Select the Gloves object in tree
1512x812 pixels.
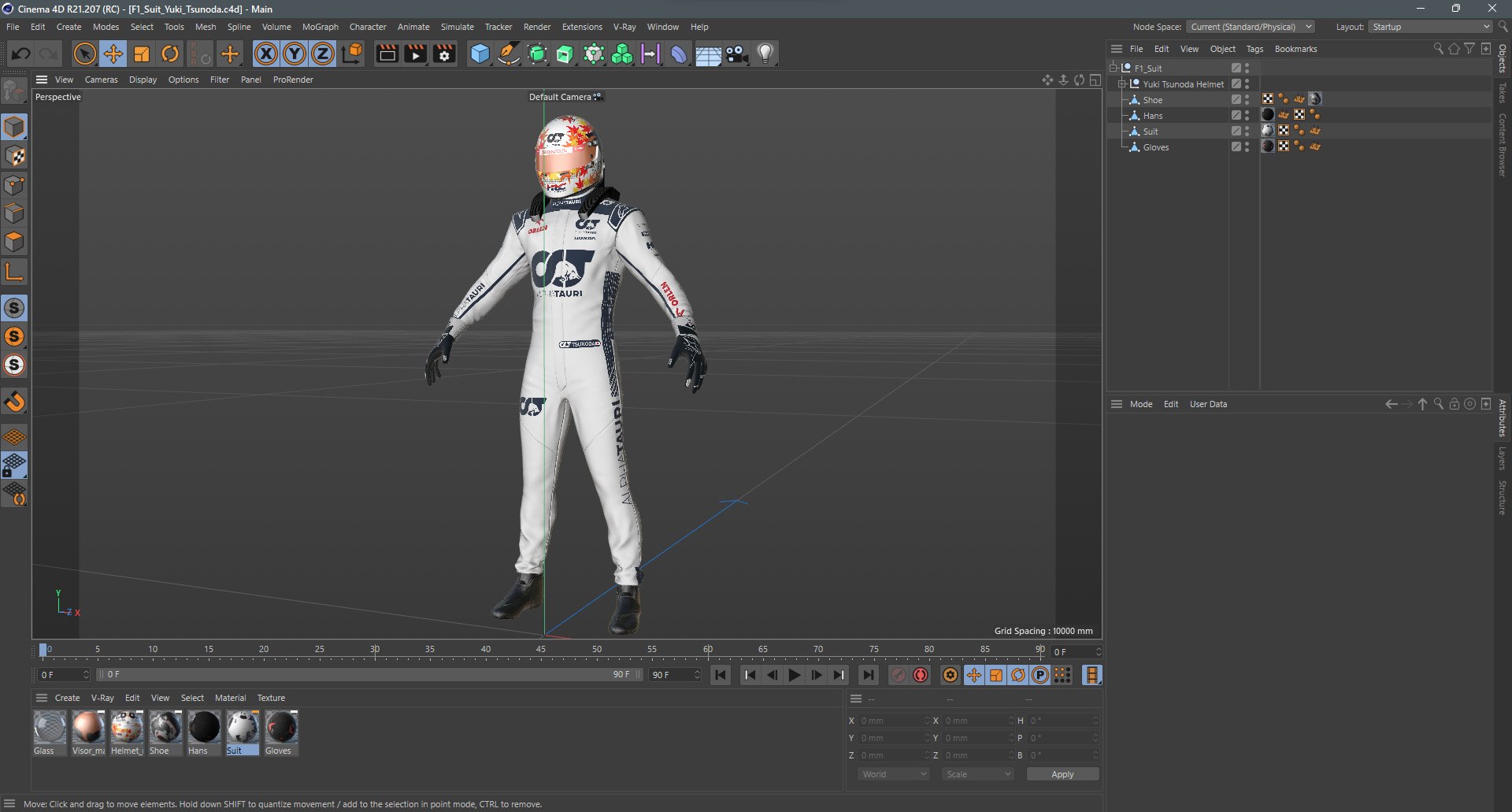(x=1156, y=147)
